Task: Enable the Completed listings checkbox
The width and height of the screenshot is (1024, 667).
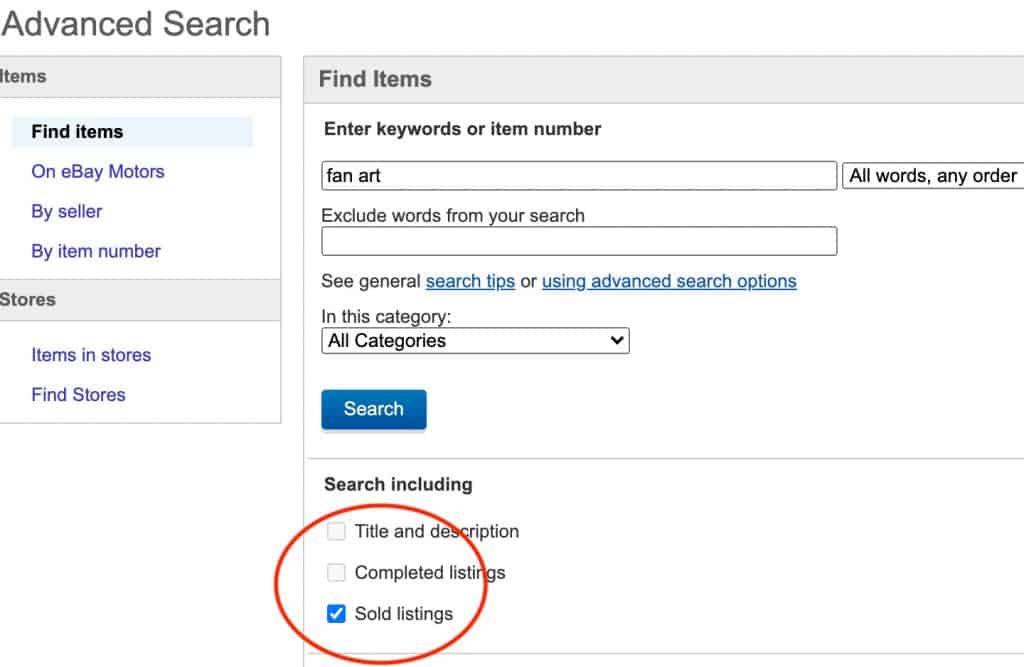Action: (336, 572)
